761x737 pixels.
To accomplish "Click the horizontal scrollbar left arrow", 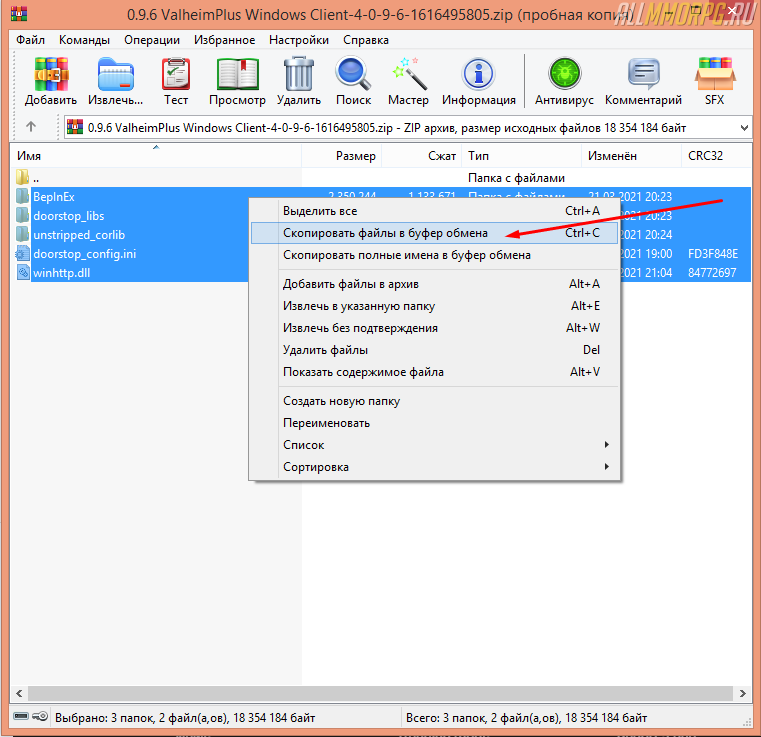I will click(x=19, y=693).
